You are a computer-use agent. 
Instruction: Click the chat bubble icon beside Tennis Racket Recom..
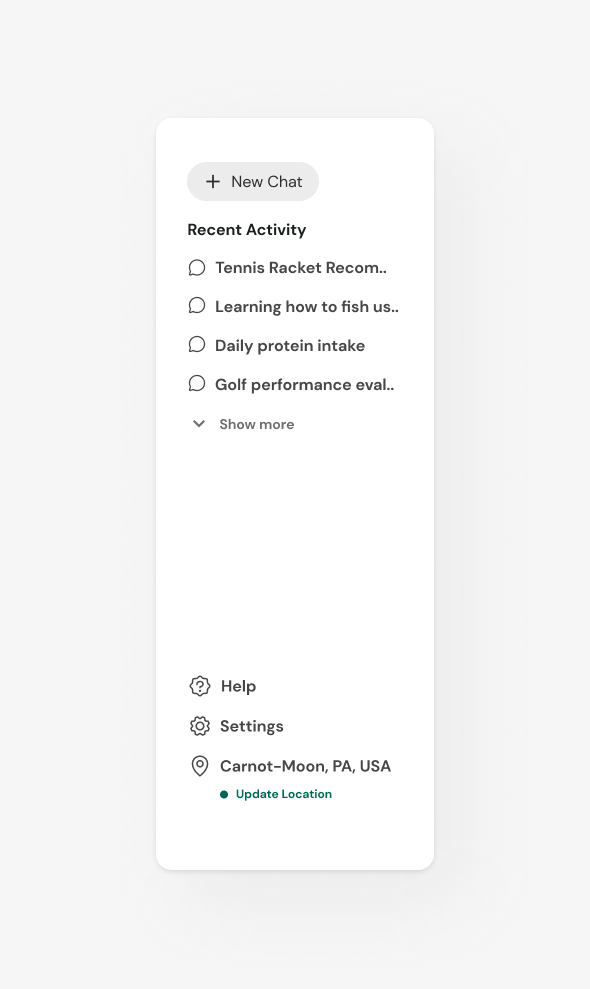[197, 267]
